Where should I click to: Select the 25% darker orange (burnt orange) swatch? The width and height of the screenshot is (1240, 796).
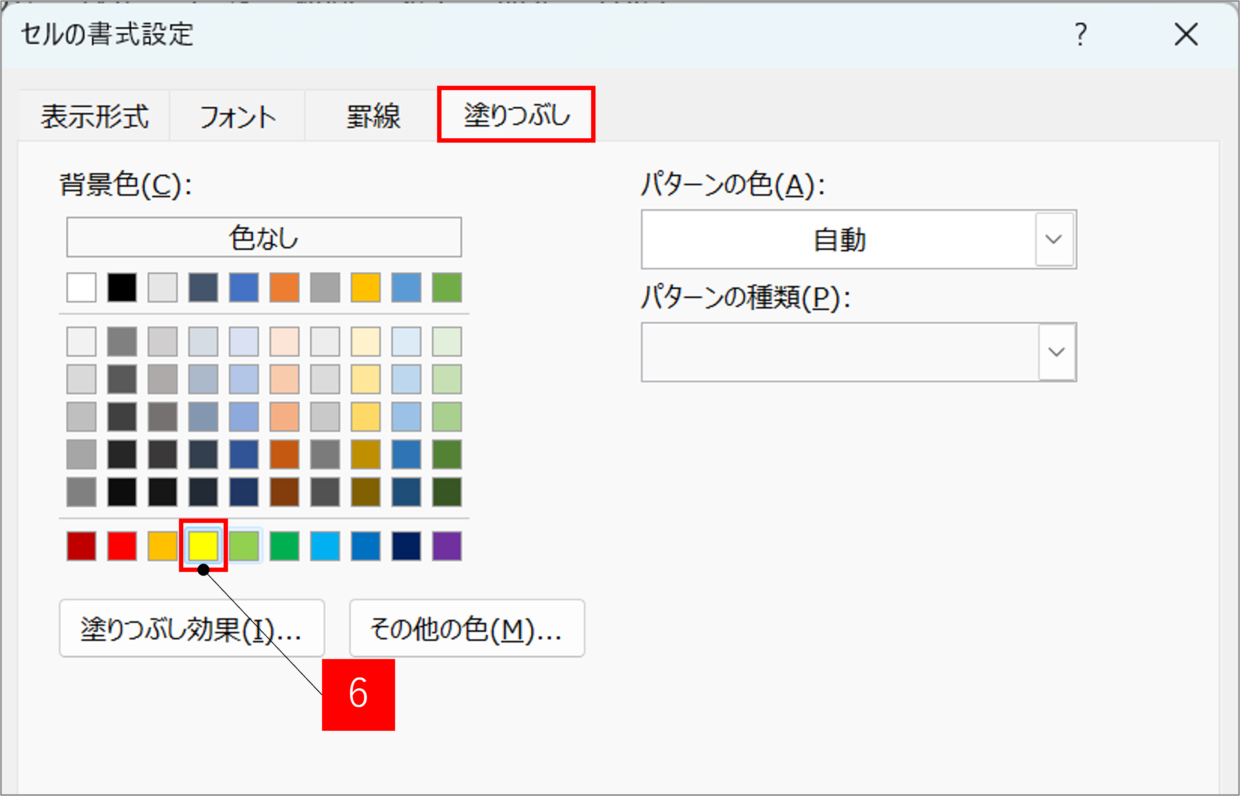285,454
